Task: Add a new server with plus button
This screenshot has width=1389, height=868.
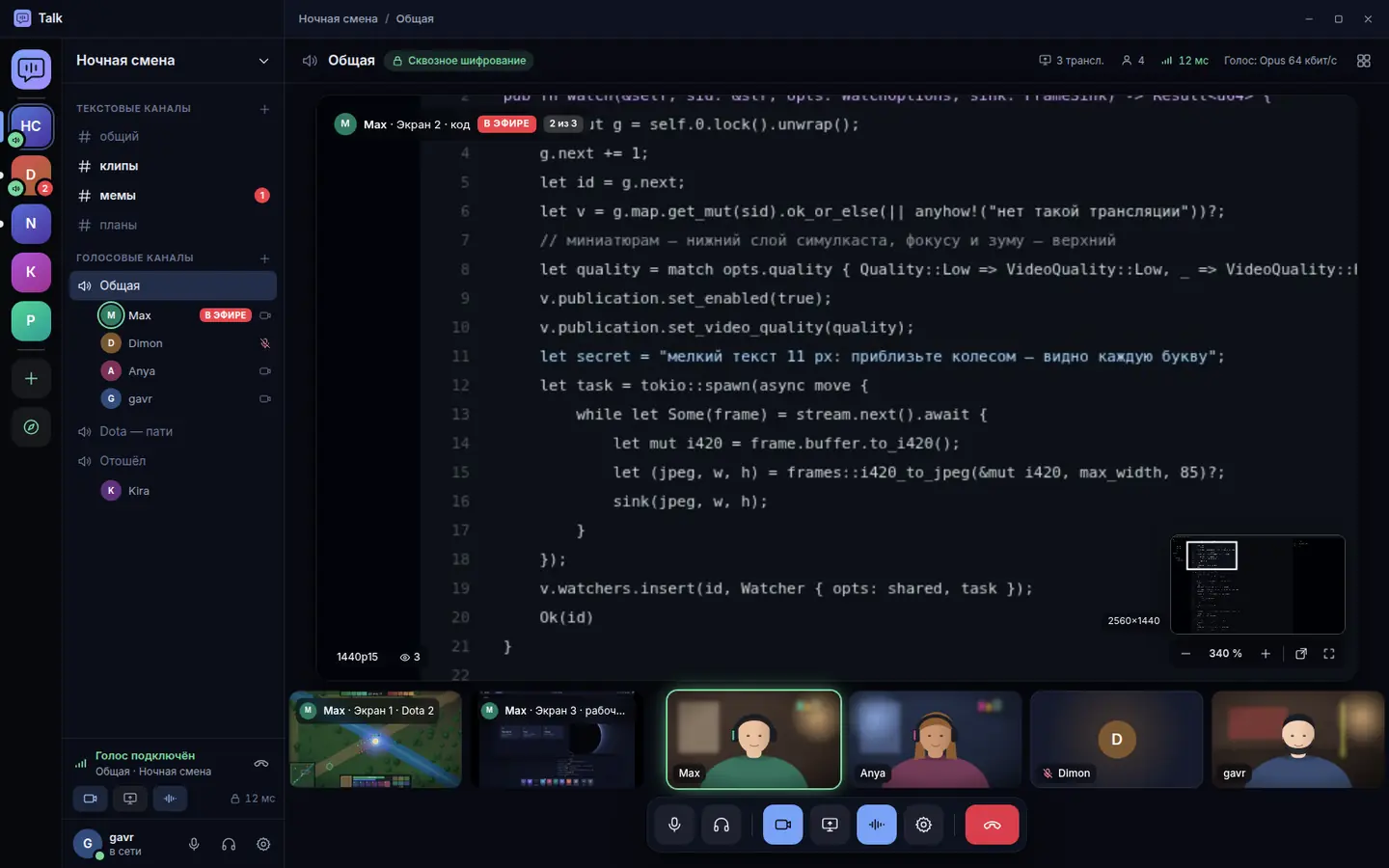Action: tap(31, 379)
